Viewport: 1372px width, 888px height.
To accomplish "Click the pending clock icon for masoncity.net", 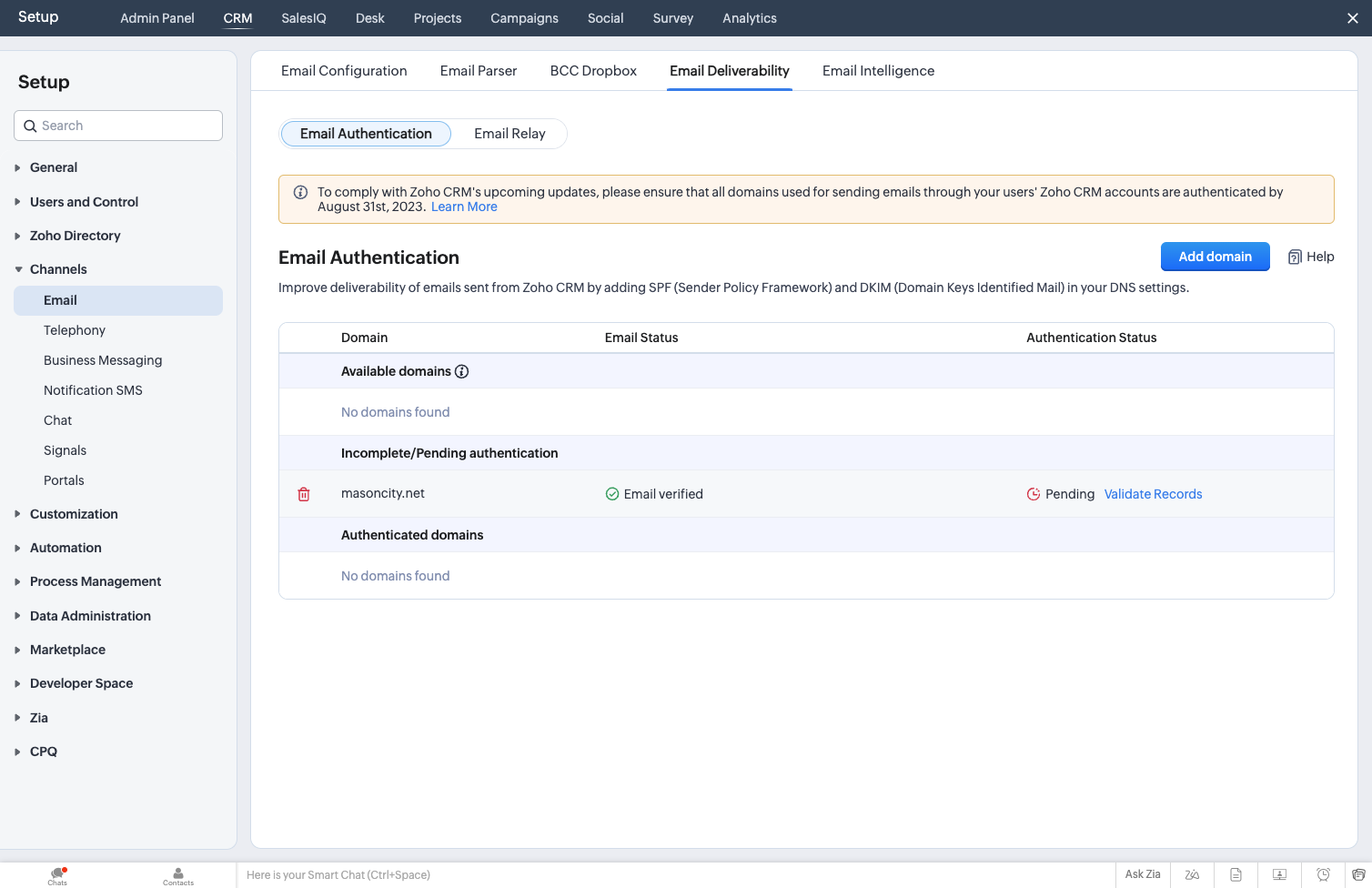I will pos(1034,494).
